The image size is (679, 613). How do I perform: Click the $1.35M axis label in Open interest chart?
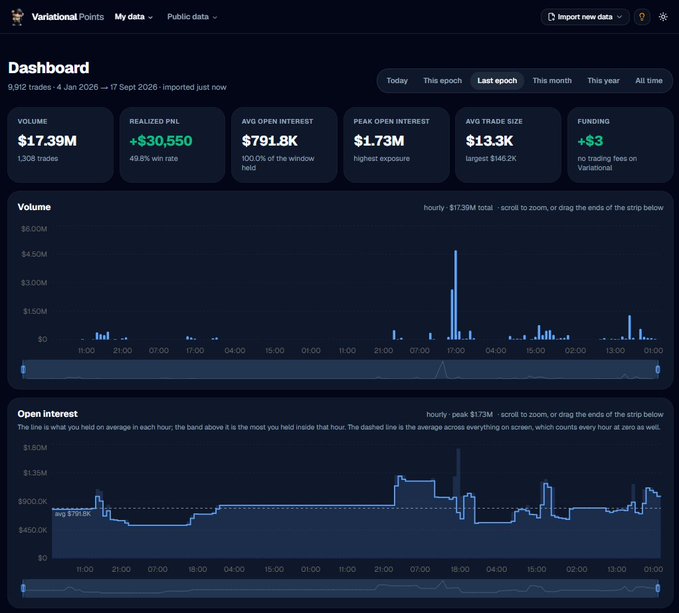[35, 473]
